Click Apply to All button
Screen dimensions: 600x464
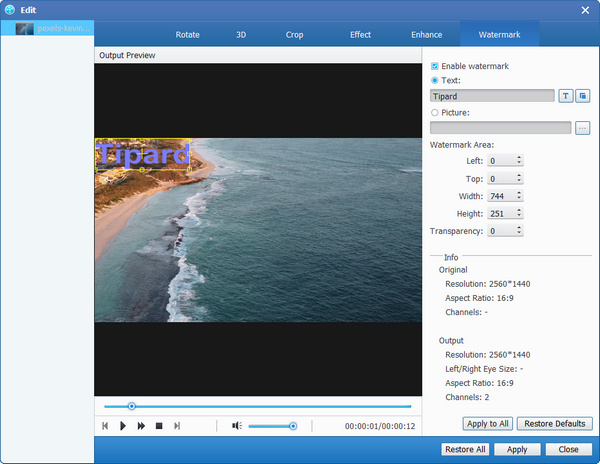[x=488, y=424]
